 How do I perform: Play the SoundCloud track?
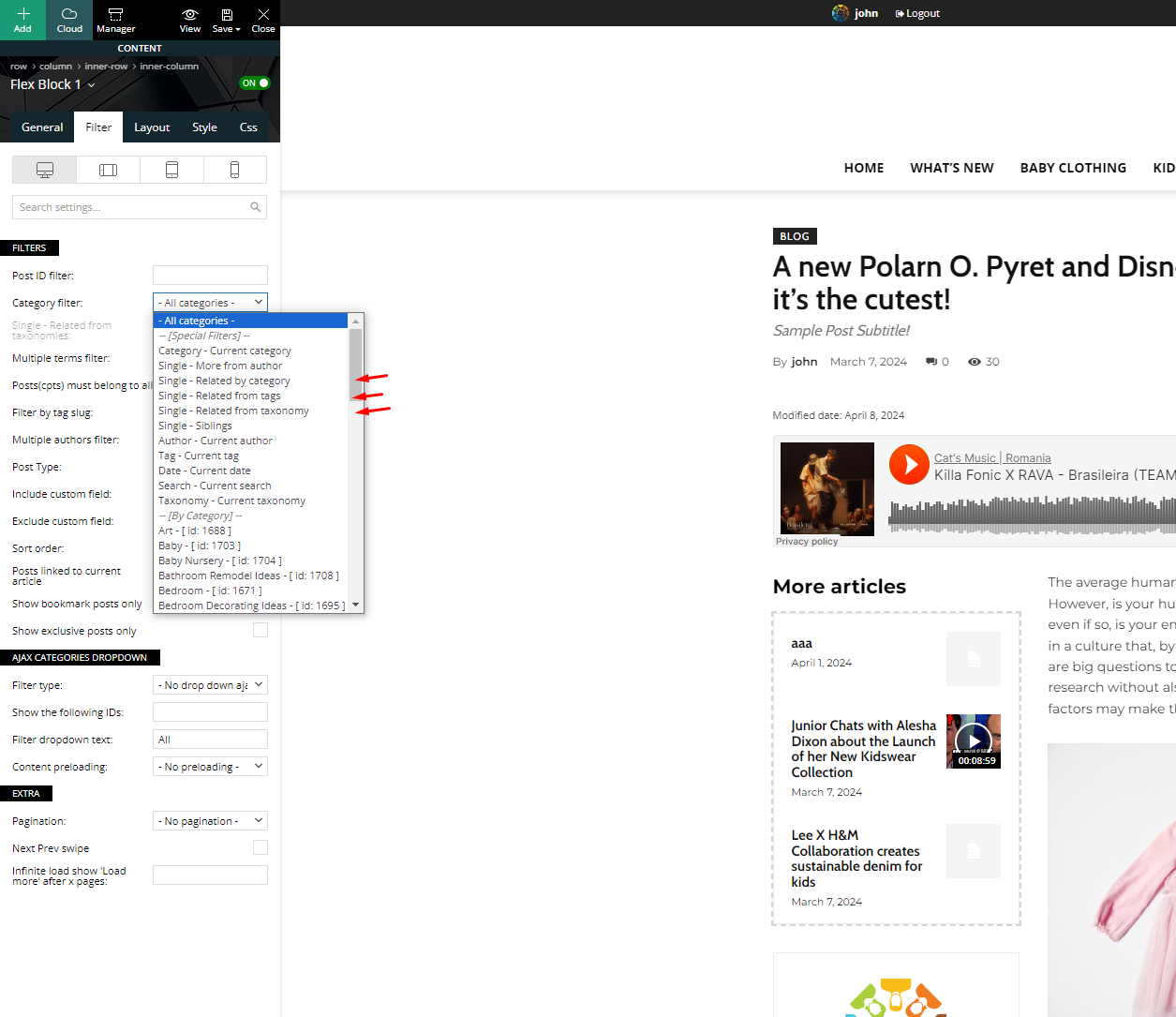(x=909, y=464)
